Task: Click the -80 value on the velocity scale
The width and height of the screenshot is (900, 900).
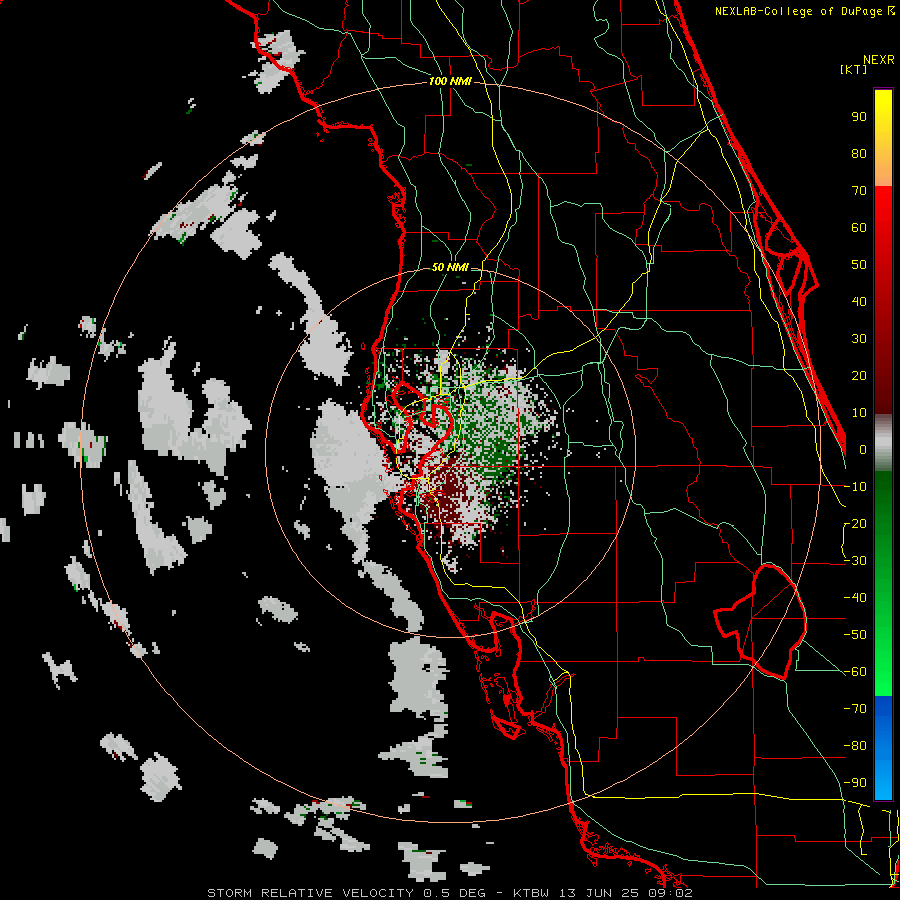Action: pos(855,746)
